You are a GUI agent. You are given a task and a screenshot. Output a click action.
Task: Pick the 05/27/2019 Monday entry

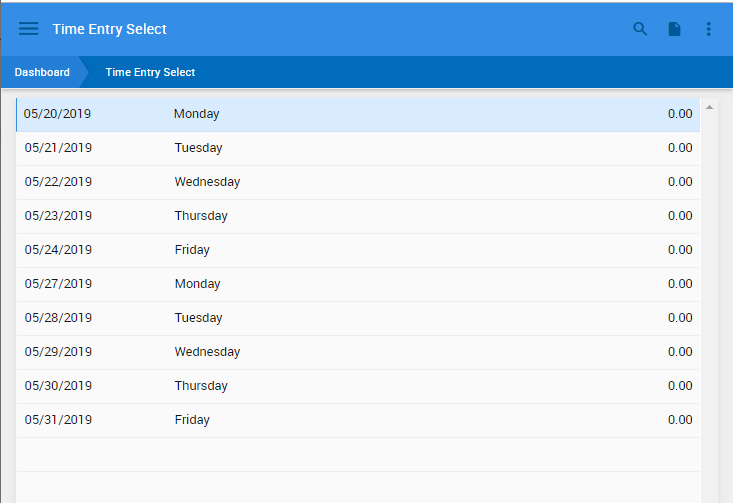358,285
